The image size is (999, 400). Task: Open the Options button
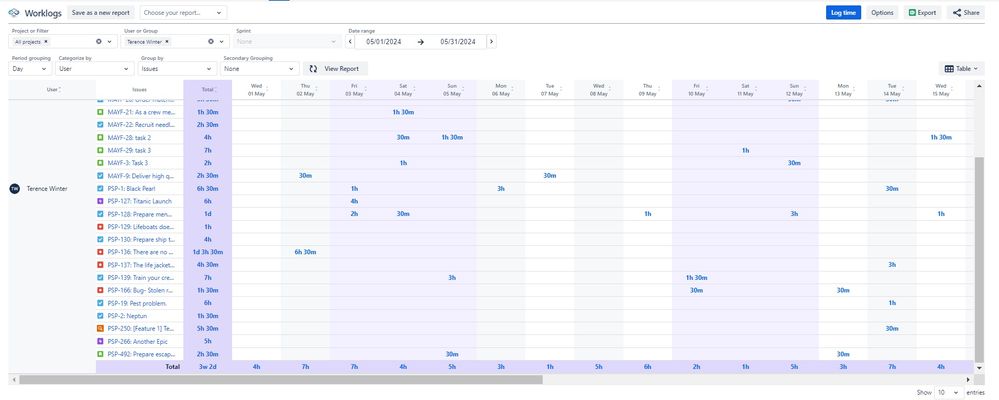pyautogui.click(x=882, y=13)
